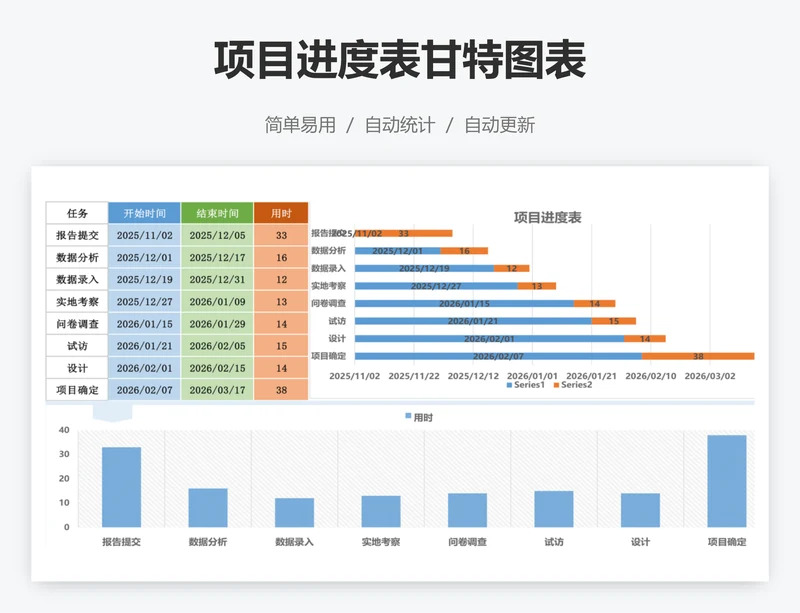Click the 问卷调查 task cell in table

[x=77, y=324]
